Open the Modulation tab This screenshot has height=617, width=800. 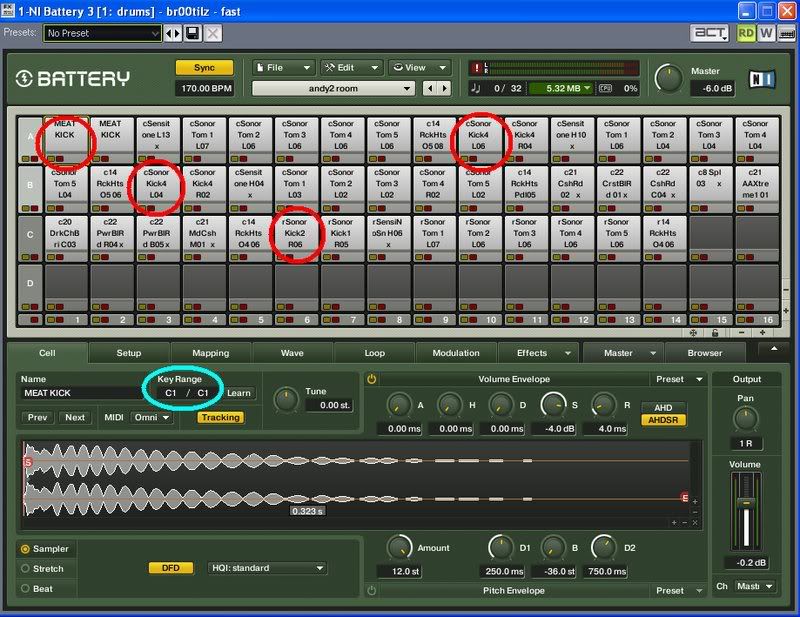[456, 353]
